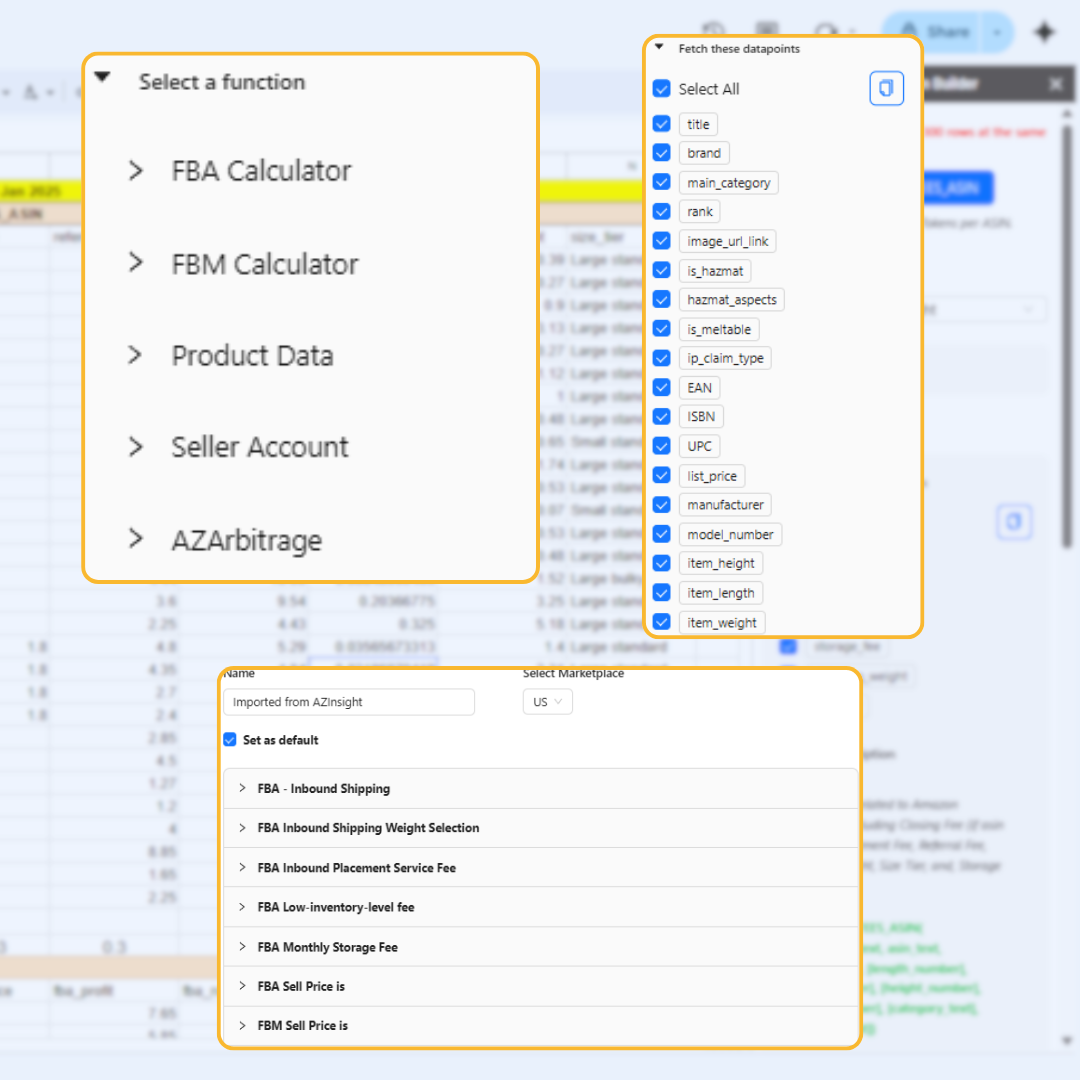The image size is (1080, 1080).
Task: Expand FBA Inbound Shipping Weight Selection
Action: 541,828
